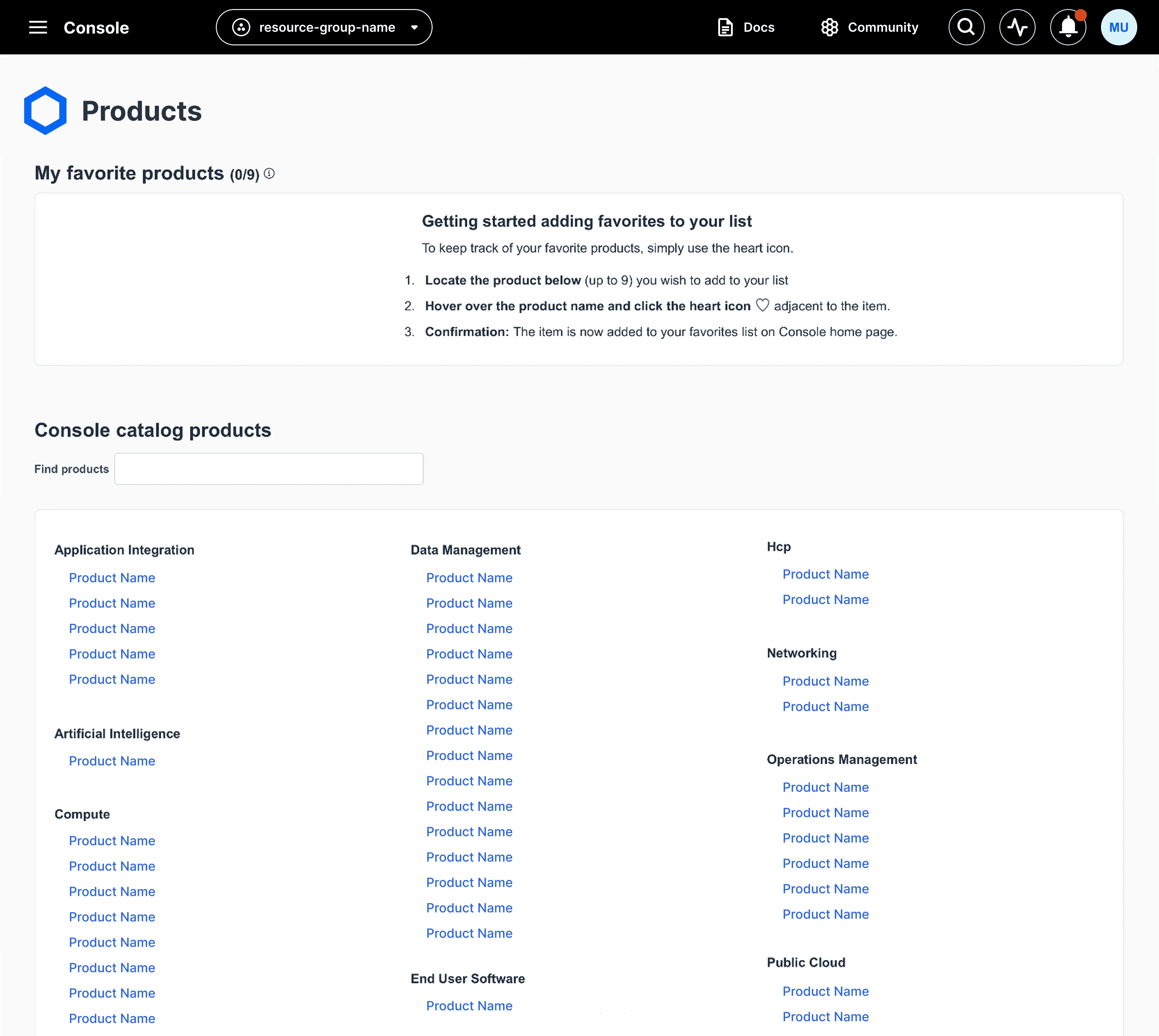
Task: Open the hamburger navigation menu
Action: pyautogui.click(x=38, y=27)
